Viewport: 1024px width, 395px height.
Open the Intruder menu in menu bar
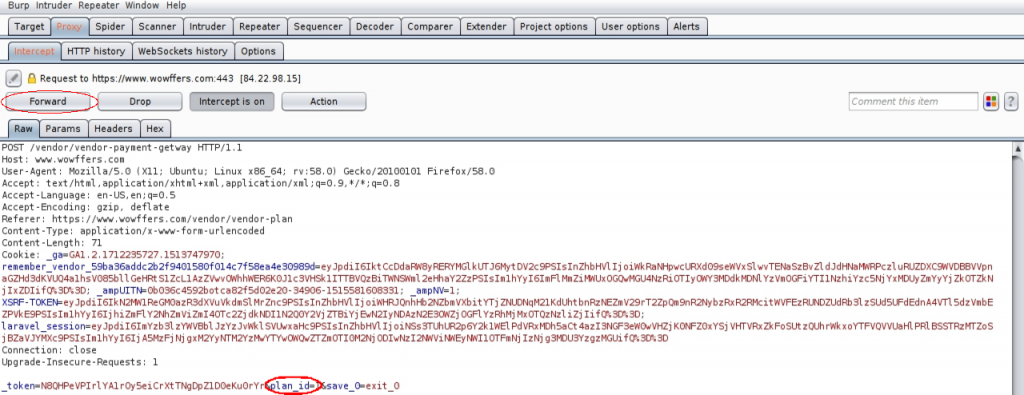click(54, 5)
